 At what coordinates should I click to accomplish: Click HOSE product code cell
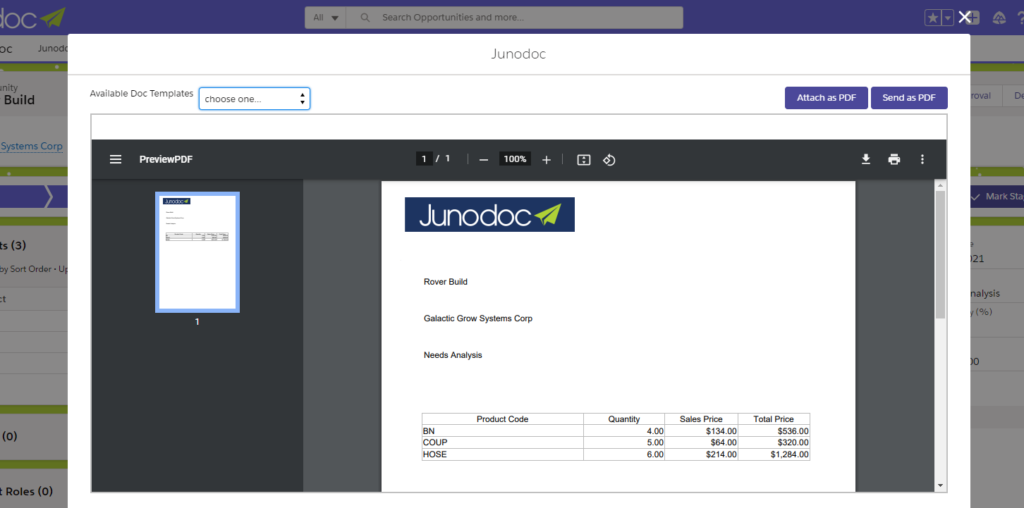click(x=502, y=454)
